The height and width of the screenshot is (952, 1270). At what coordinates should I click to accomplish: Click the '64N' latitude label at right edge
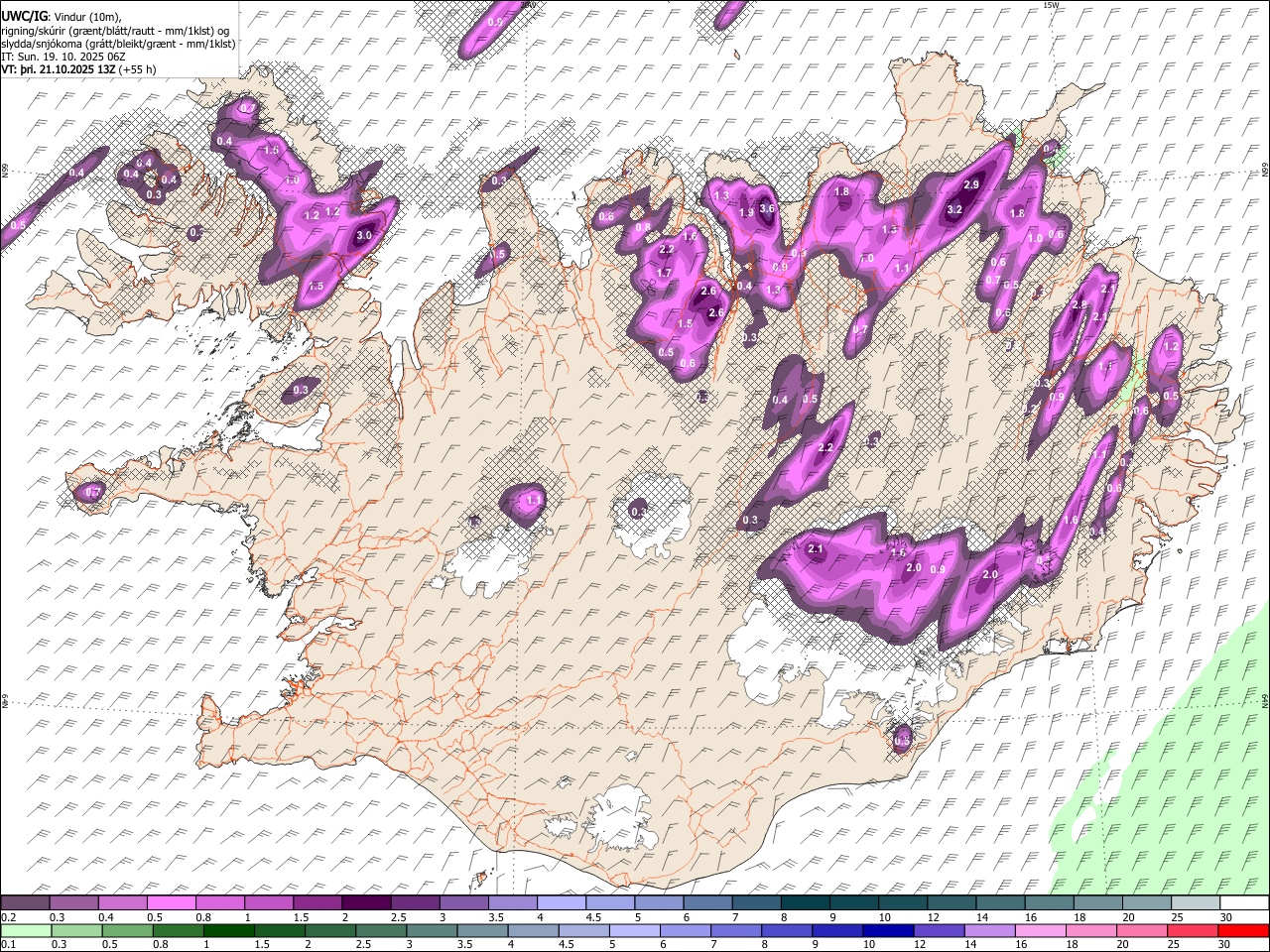tap(1265, 700)
